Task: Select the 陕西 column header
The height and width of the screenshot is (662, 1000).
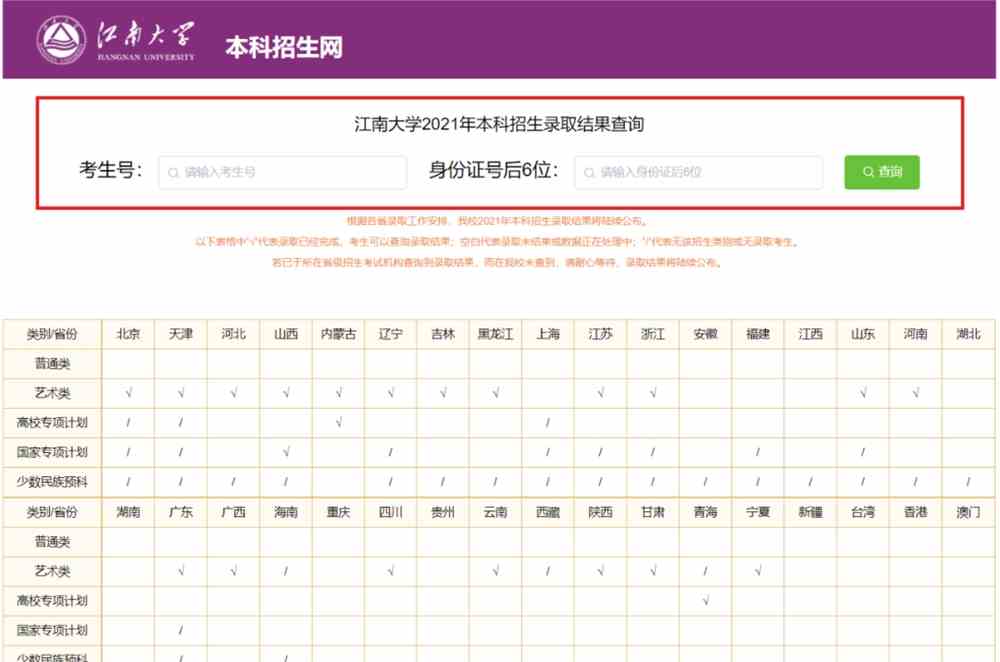Action: (x=600, y=511)
